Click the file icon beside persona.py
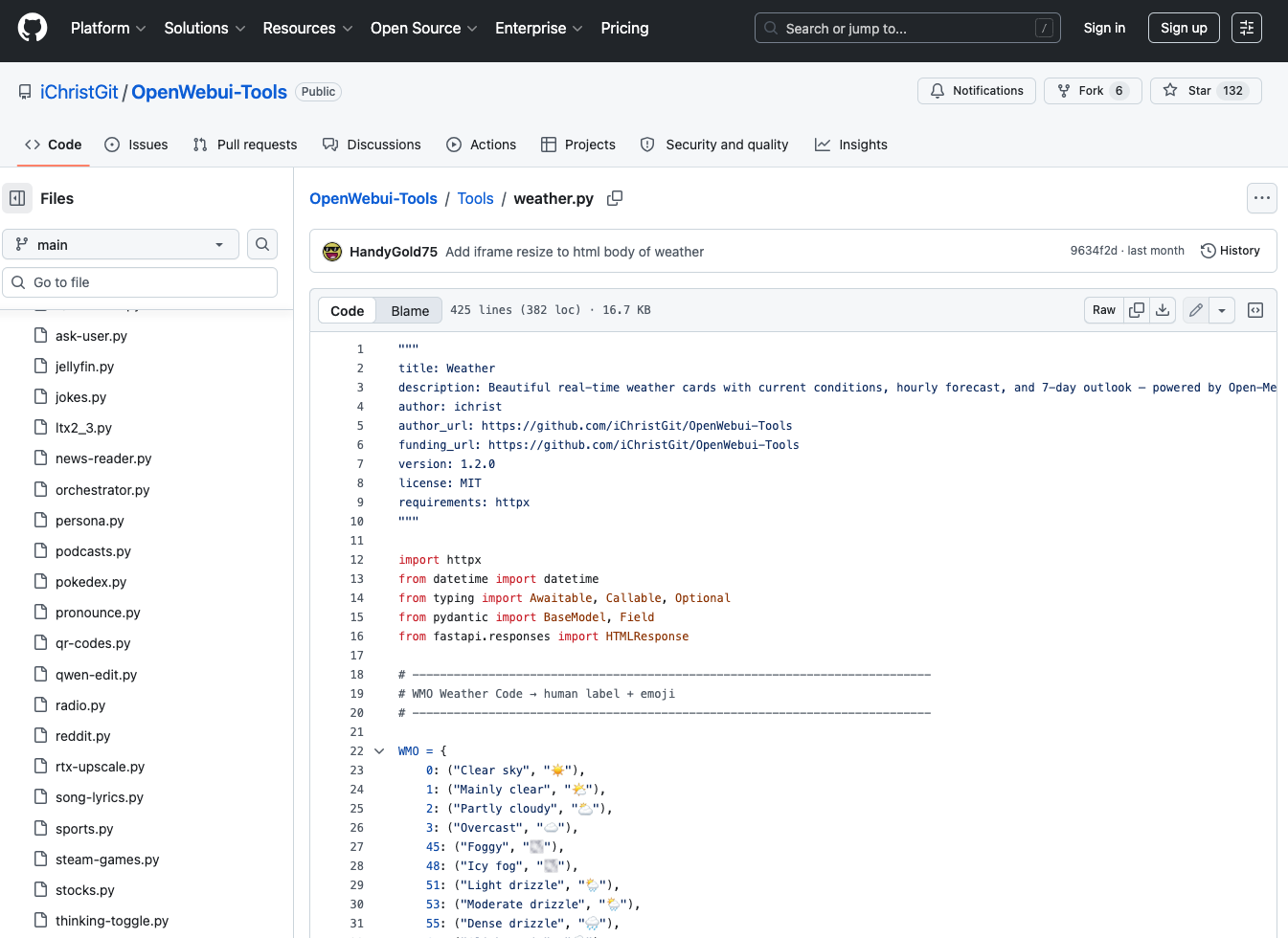The image size is (1288, 938). 40,521
